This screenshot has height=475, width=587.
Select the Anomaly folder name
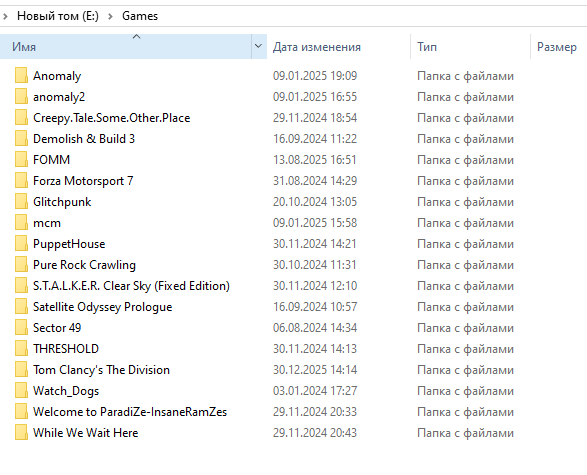tap(57, 76)
